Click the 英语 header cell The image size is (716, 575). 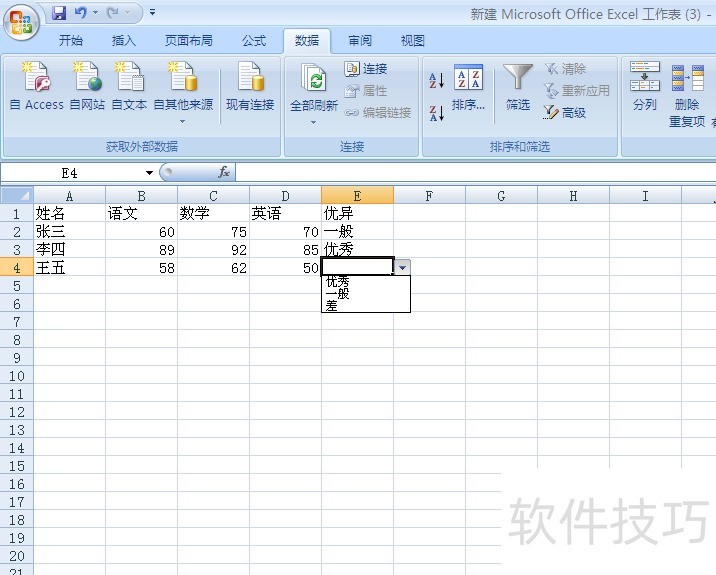tap(285, 213)
